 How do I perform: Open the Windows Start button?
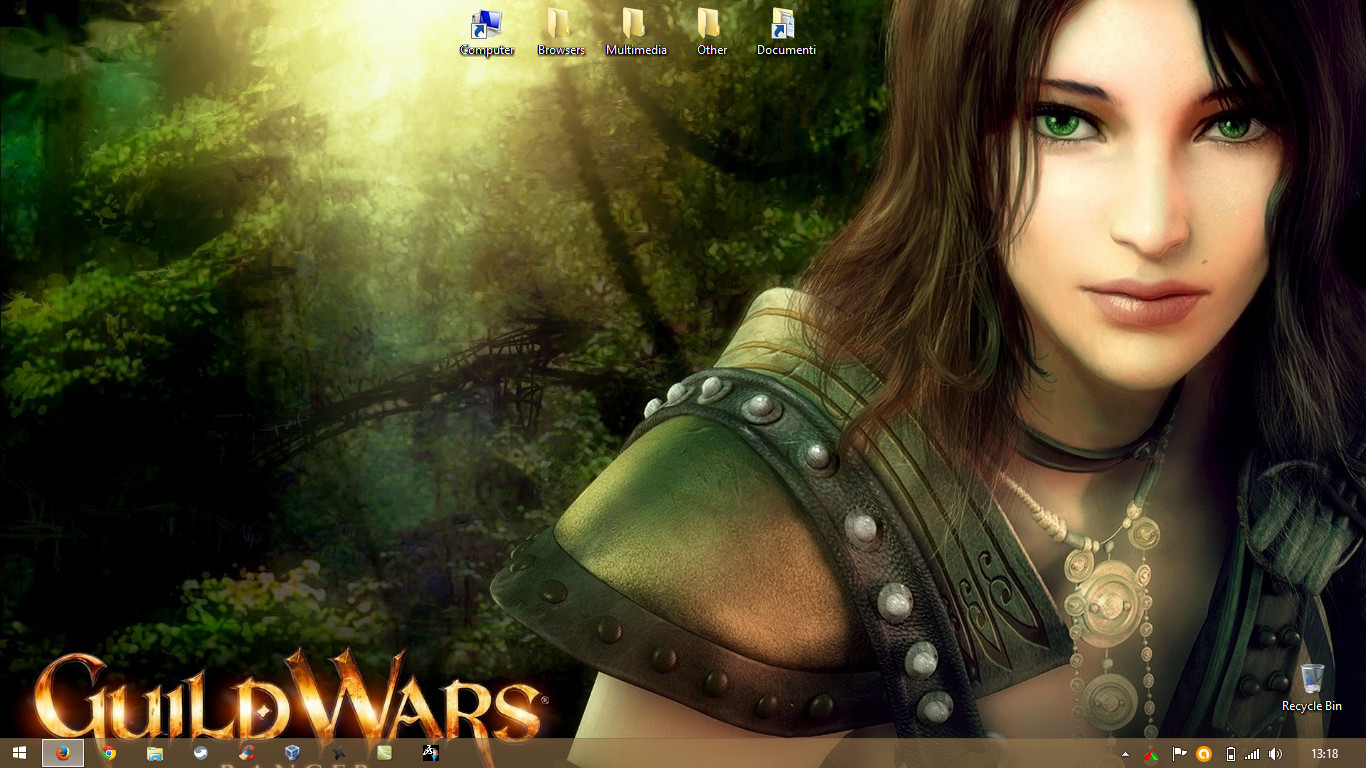[x=19, y=753]
